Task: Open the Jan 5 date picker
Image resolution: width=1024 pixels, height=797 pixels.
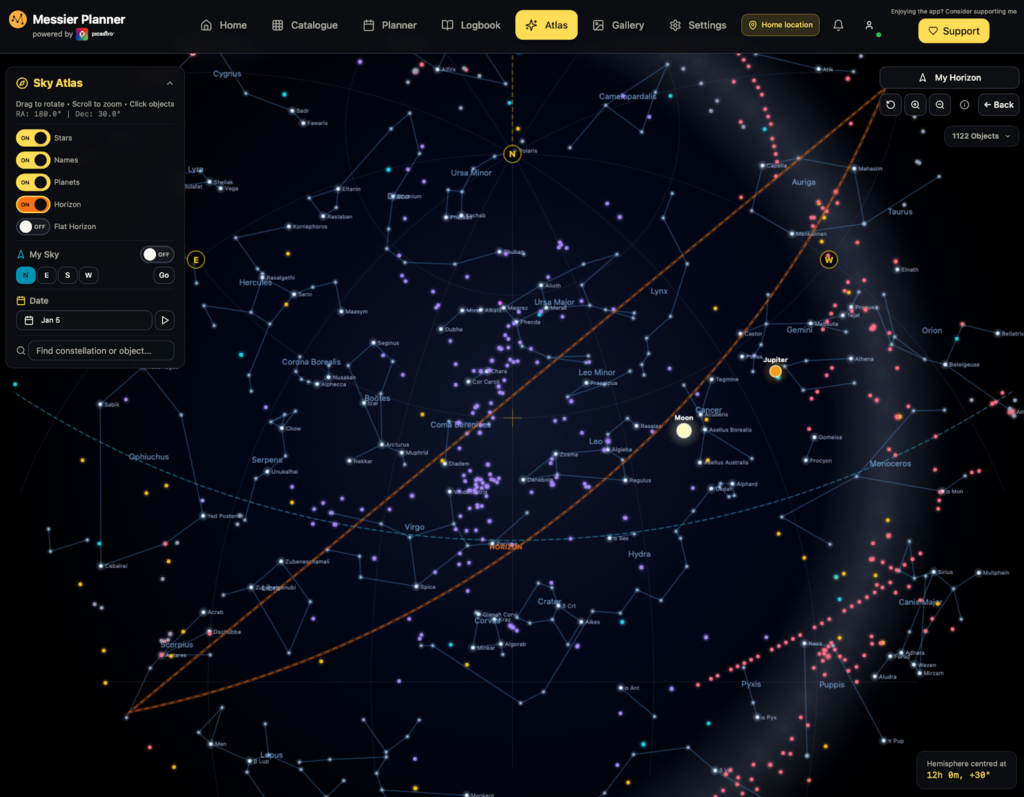Action: tap(84, 321)
